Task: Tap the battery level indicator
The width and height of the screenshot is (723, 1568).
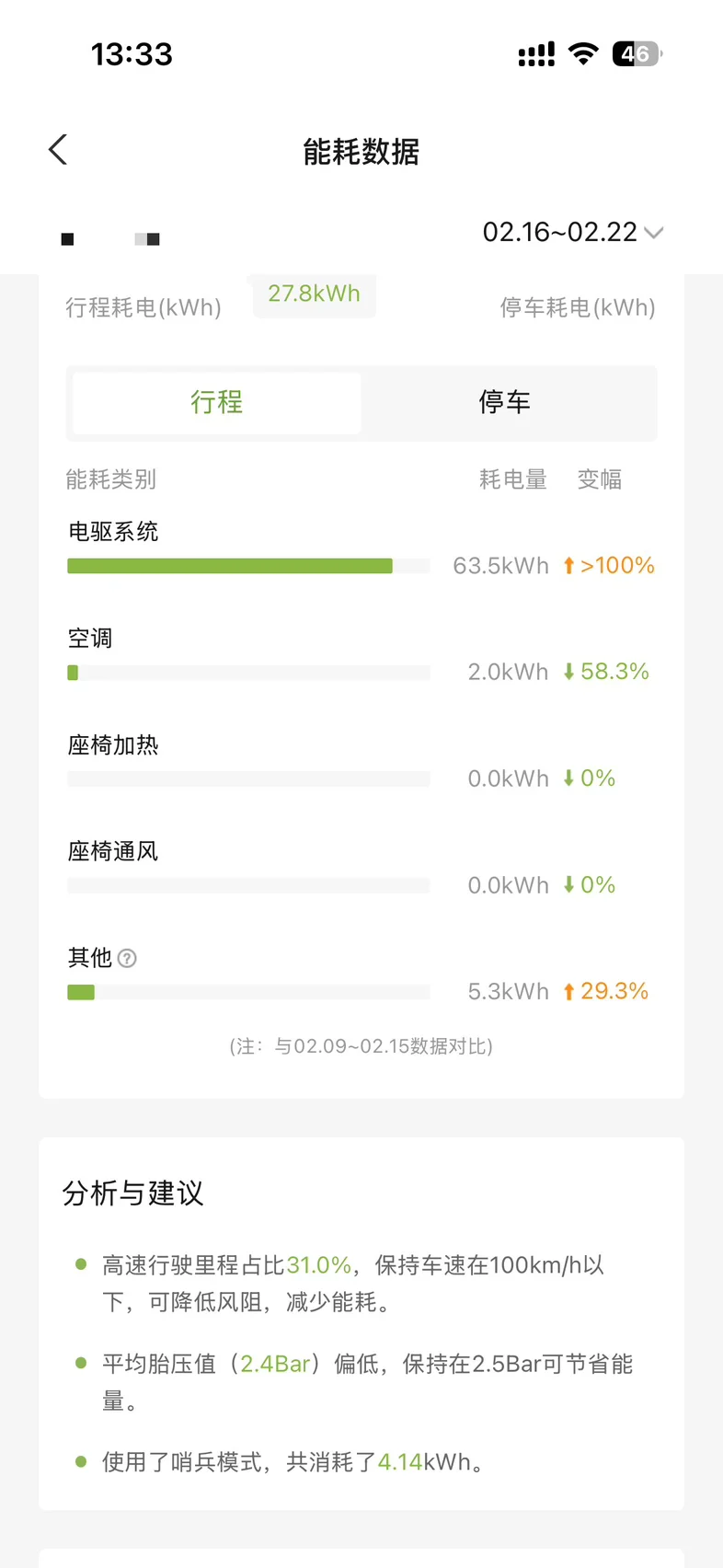Action: 637,54
